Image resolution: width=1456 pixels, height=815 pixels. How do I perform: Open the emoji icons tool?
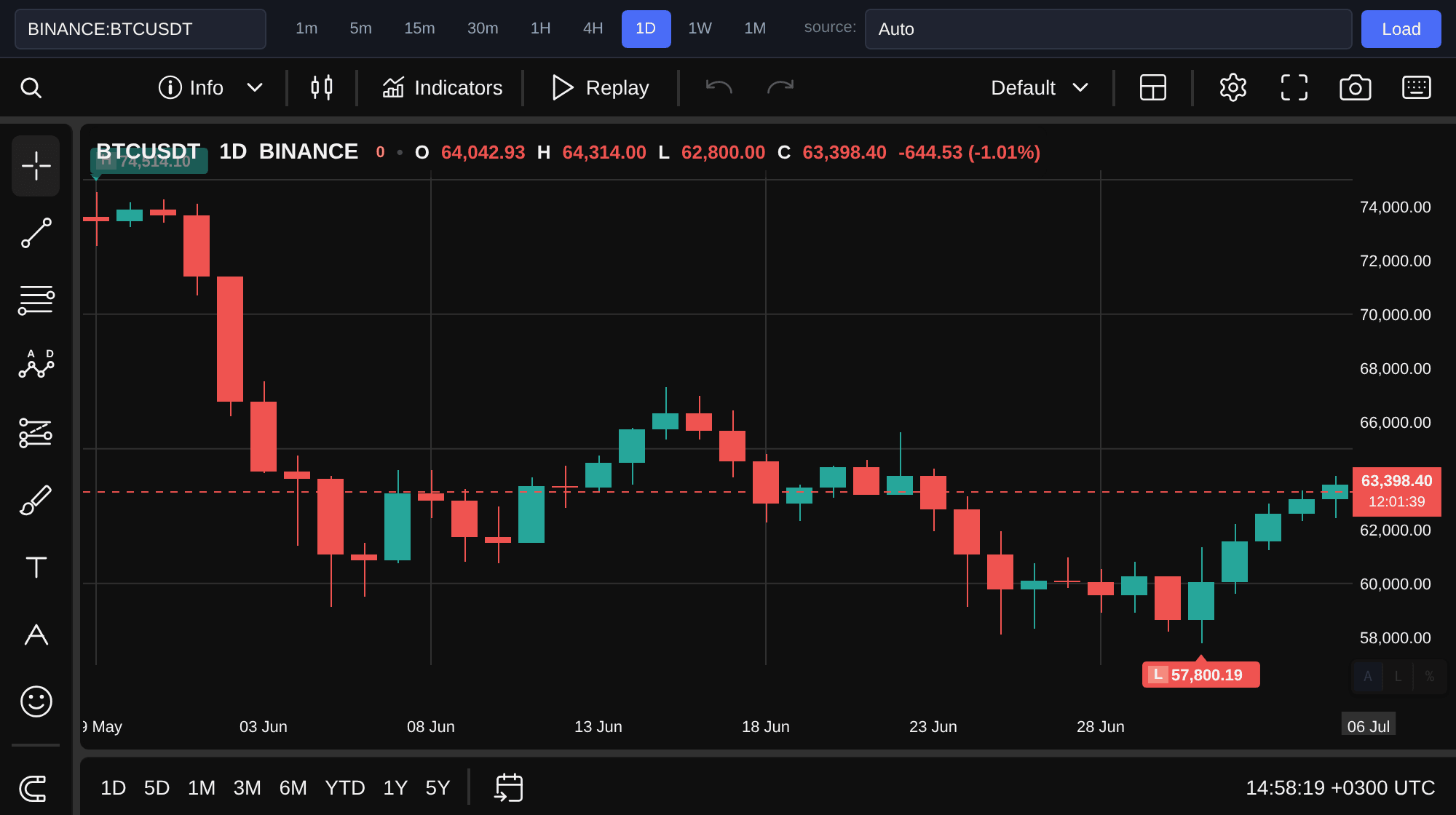(36, 701)
